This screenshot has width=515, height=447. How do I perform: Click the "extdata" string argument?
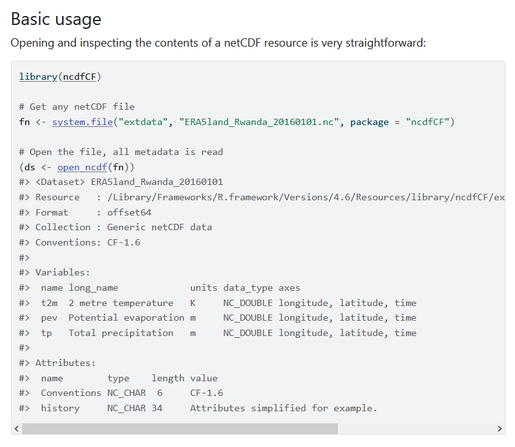click(x=143, y=122)
